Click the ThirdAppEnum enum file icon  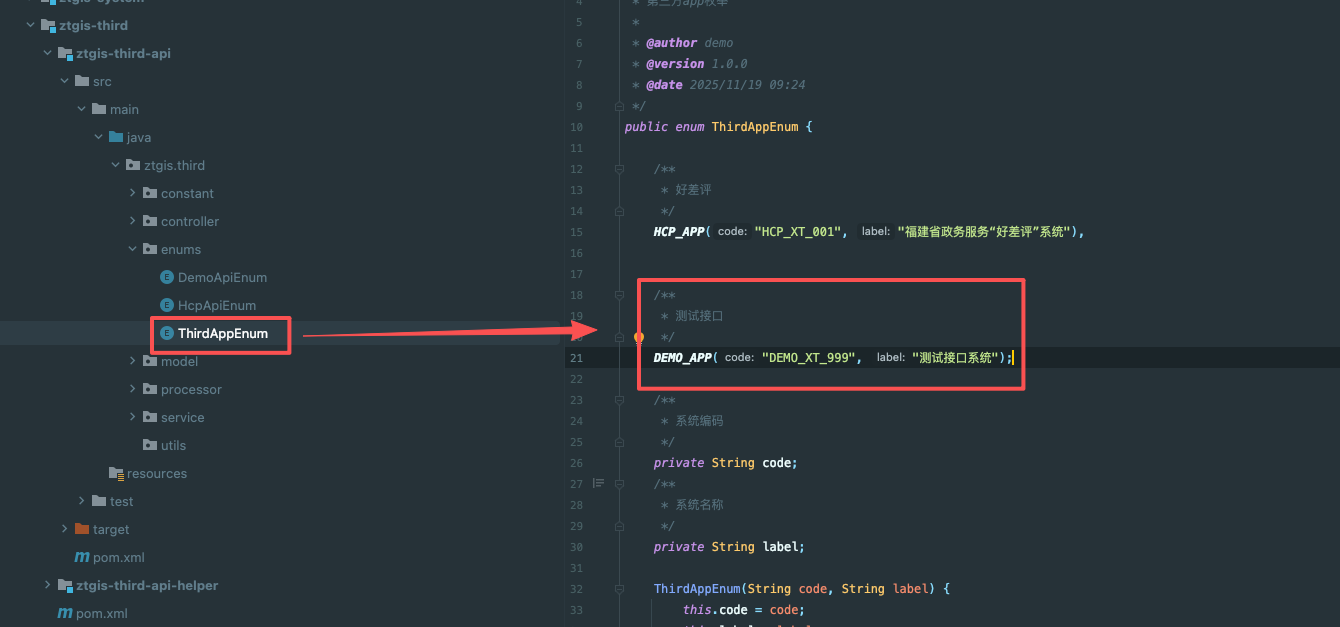point(167,333)
